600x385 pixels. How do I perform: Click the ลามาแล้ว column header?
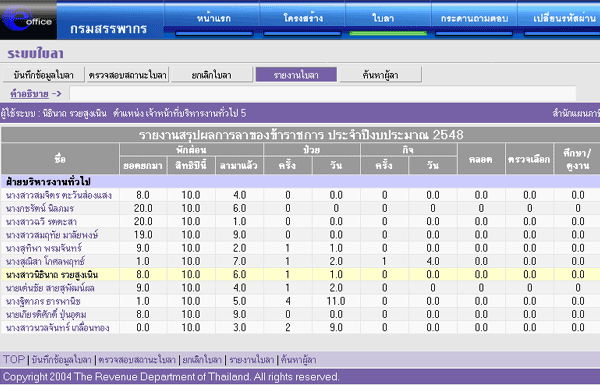tap(239, 166)
